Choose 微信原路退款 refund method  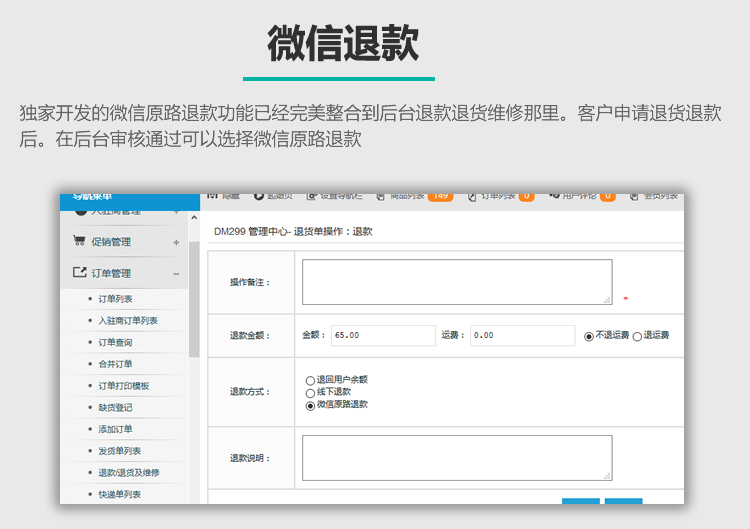pos(310,406)
